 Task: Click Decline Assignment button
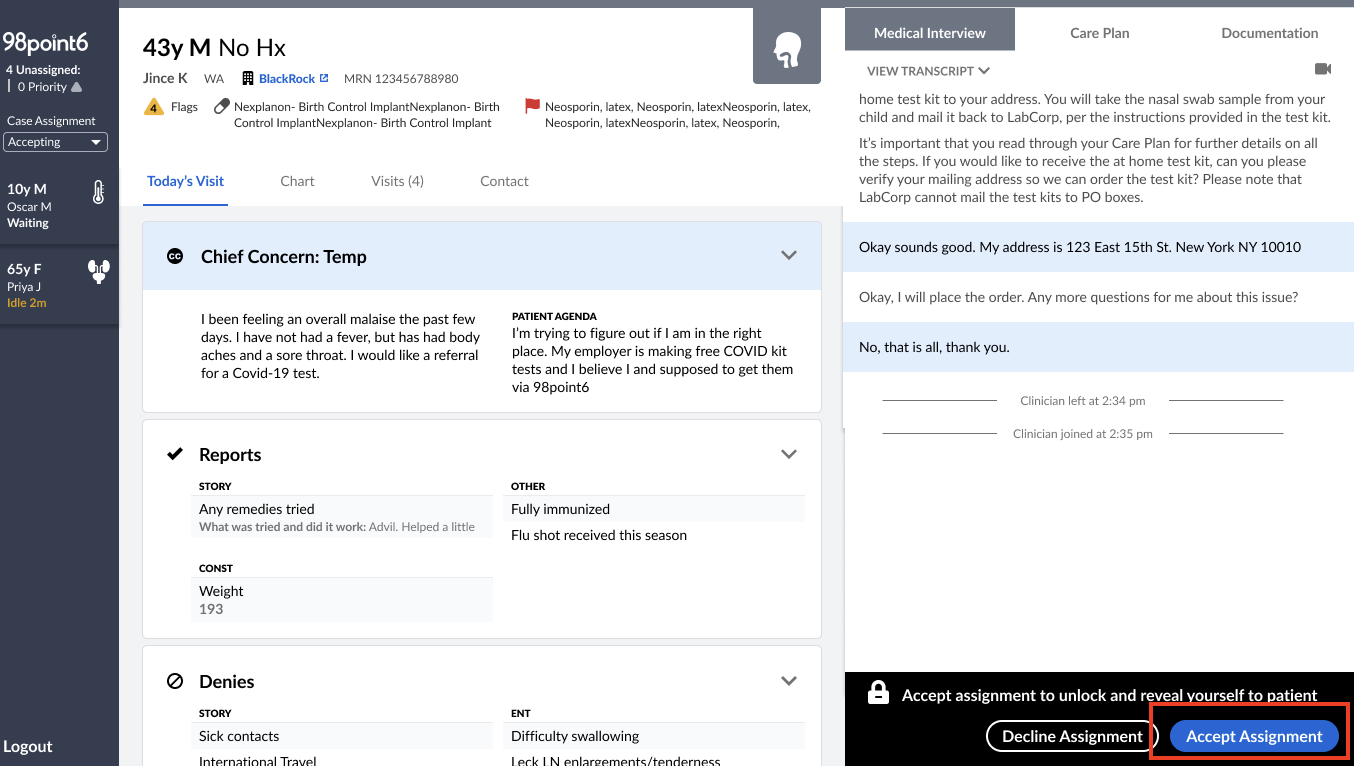pyautogui.click(x=1072, y=736)
